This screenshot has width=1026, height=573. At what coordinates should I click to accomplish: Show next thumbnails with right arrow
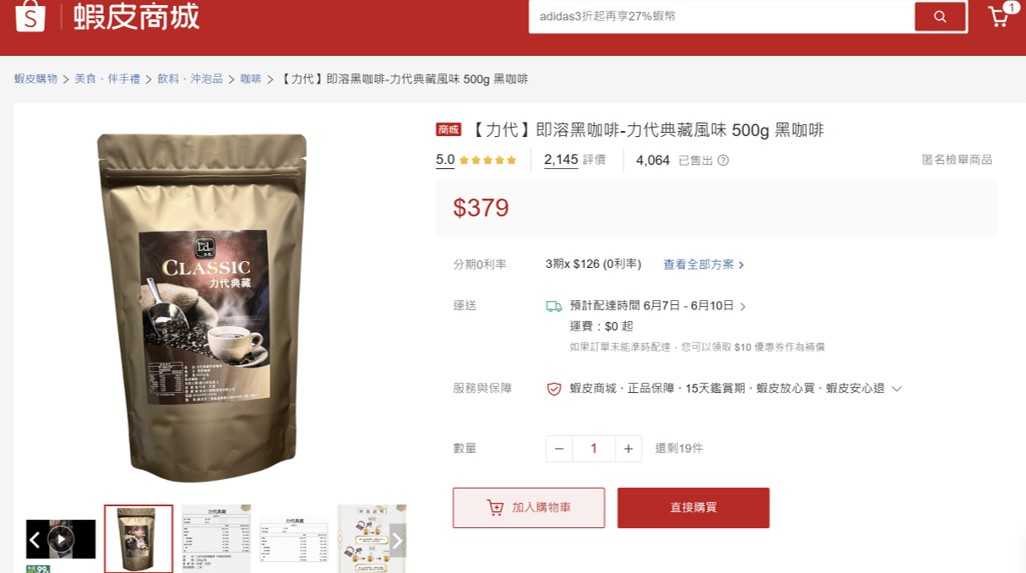click(397, 540)
